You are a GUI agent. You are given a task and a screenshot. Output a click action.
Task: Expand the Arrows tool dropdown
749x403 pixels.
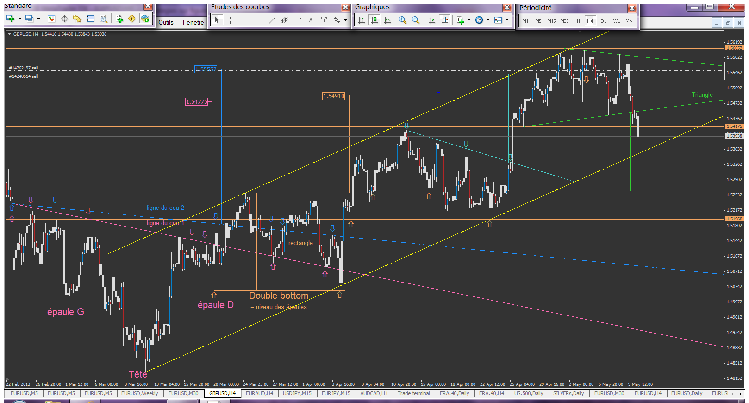pyautogui.click(x=345, y=20)
